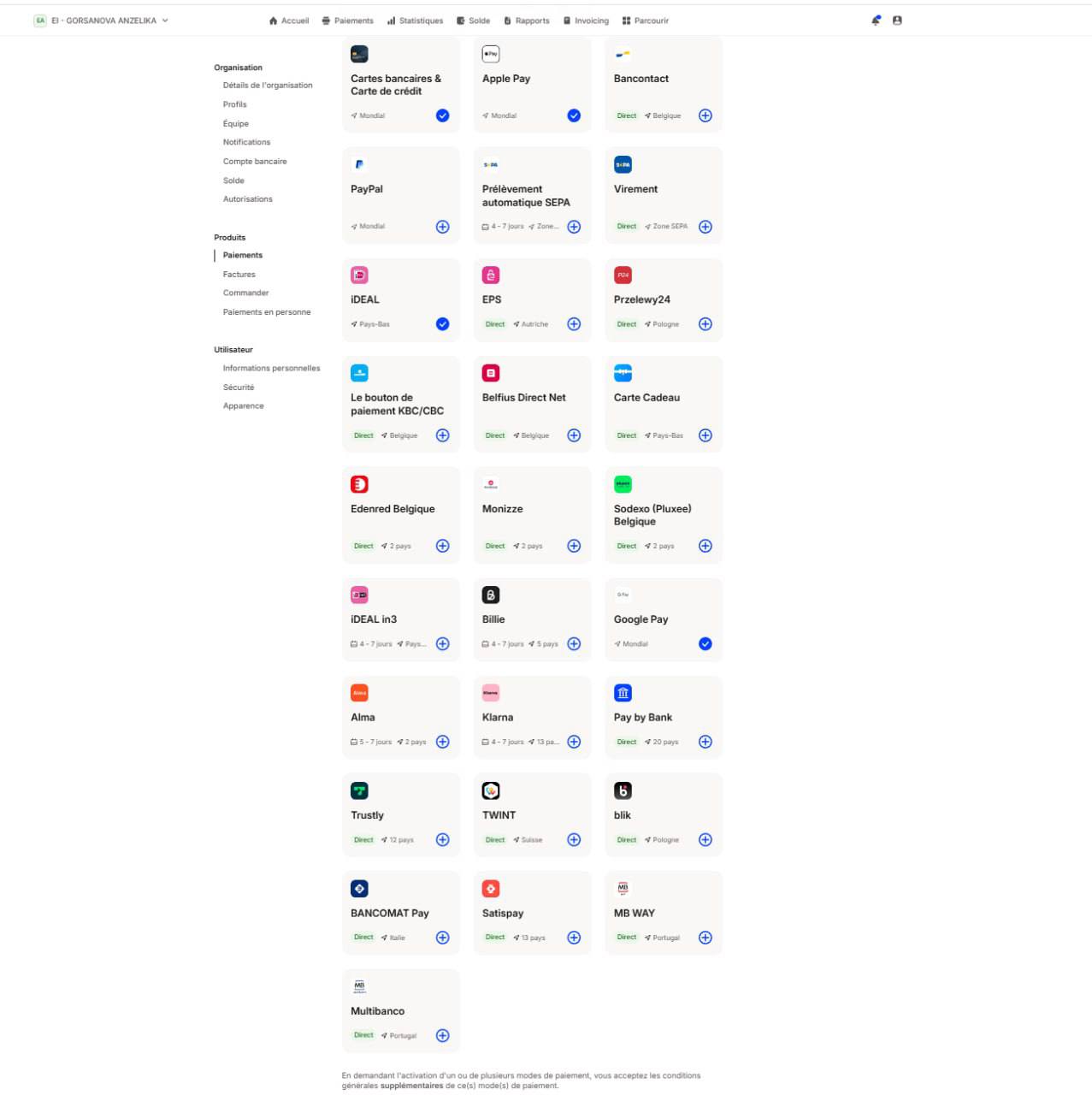Click the BANCOMAT Pay logo icon
This screenshot has width=1092, height=1095.
(359, 889)
